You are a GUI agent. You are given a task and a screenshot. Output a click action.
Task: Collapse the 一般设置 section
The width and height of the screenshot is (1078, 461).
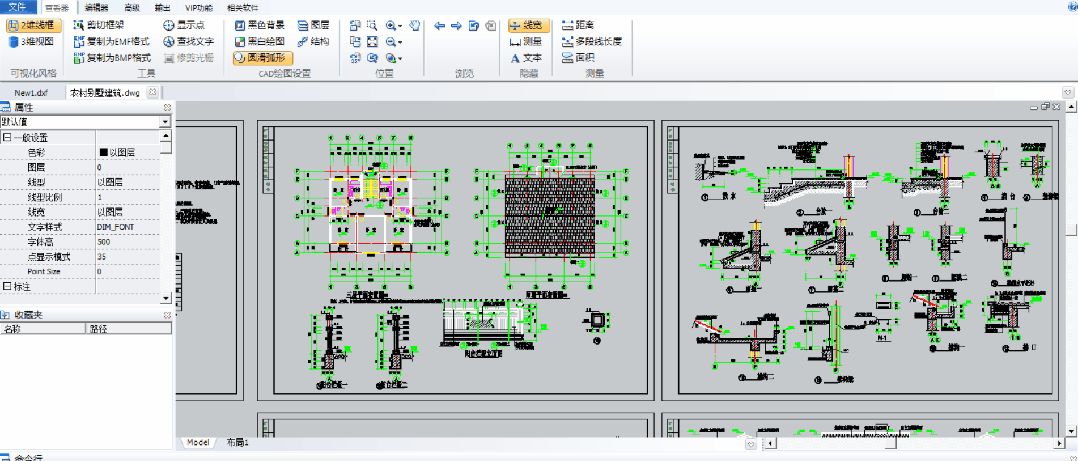(7, 137)
